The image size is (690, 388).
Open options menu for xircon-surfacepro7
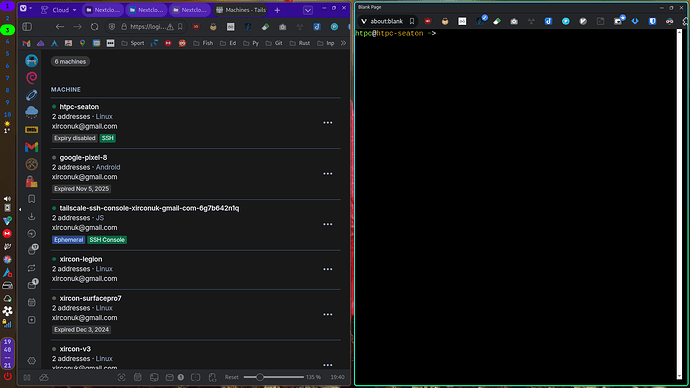(x=328, y=315)
